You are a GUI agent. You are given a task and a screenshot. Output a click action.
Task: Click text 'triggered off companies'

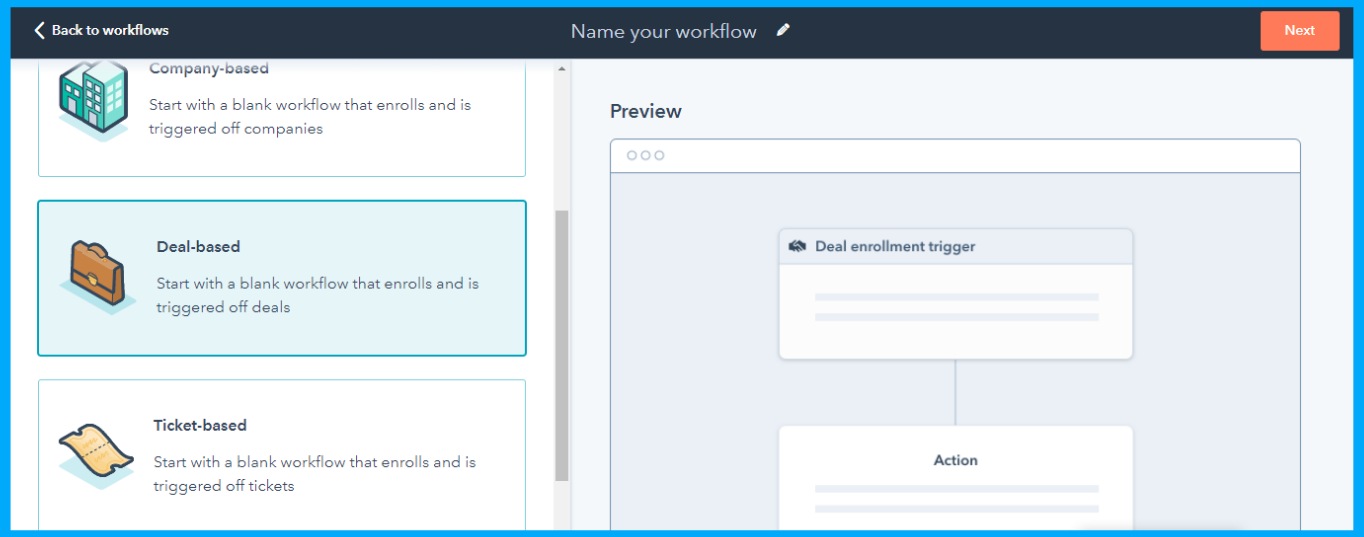[236, 128]
